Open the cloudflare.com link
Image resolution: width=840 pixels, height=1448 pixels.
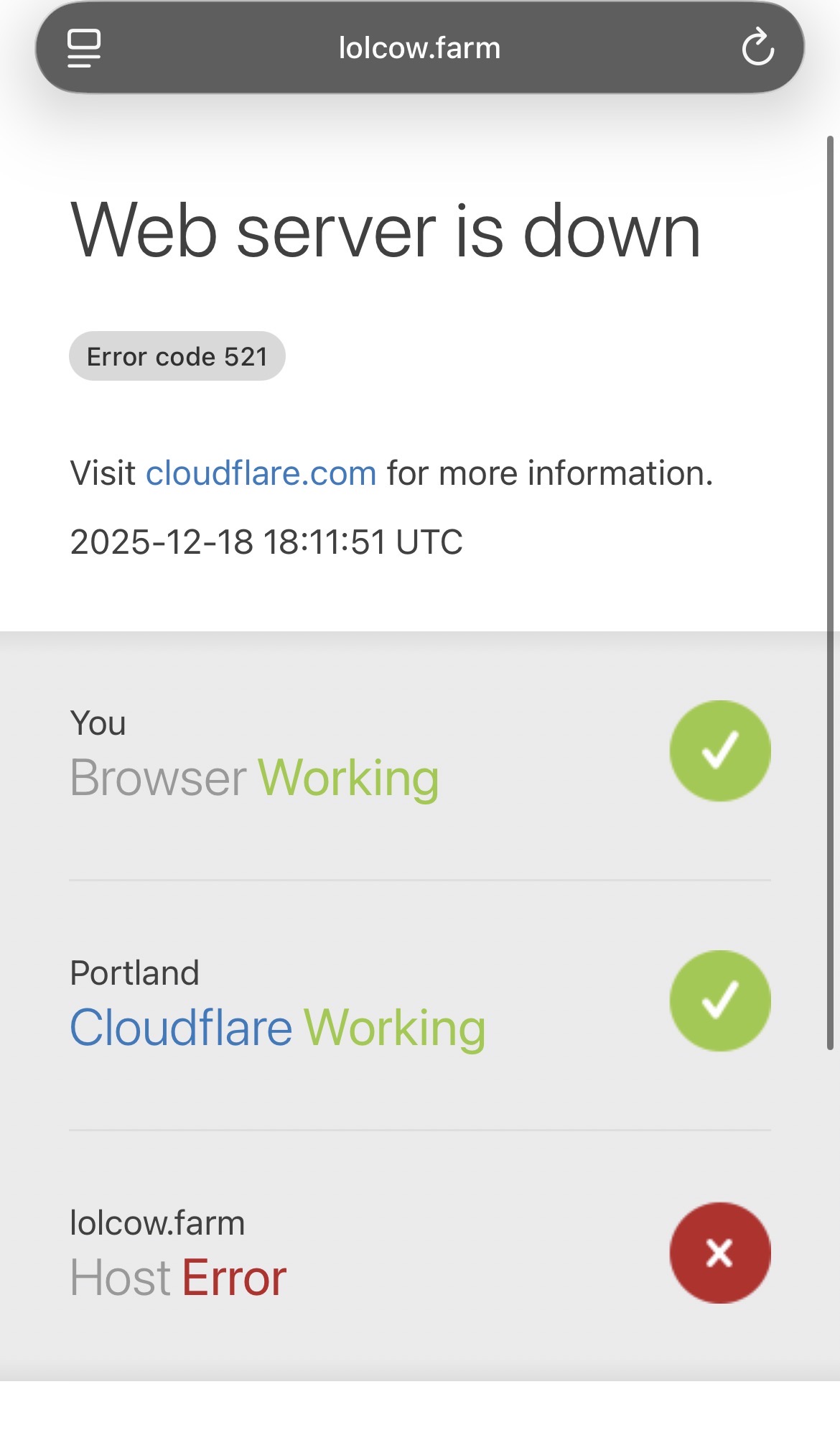pos(261,473)
